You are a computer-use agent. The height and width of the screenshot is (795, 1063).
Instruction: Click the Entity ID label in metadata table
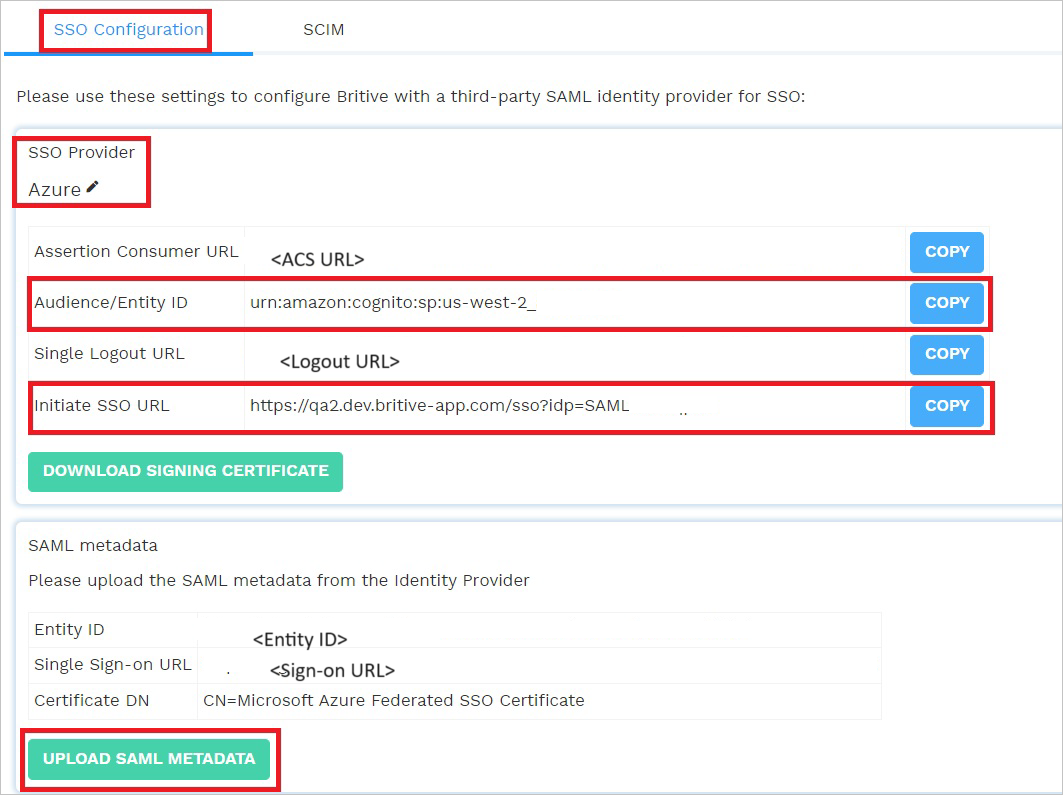tap(69, 630)
